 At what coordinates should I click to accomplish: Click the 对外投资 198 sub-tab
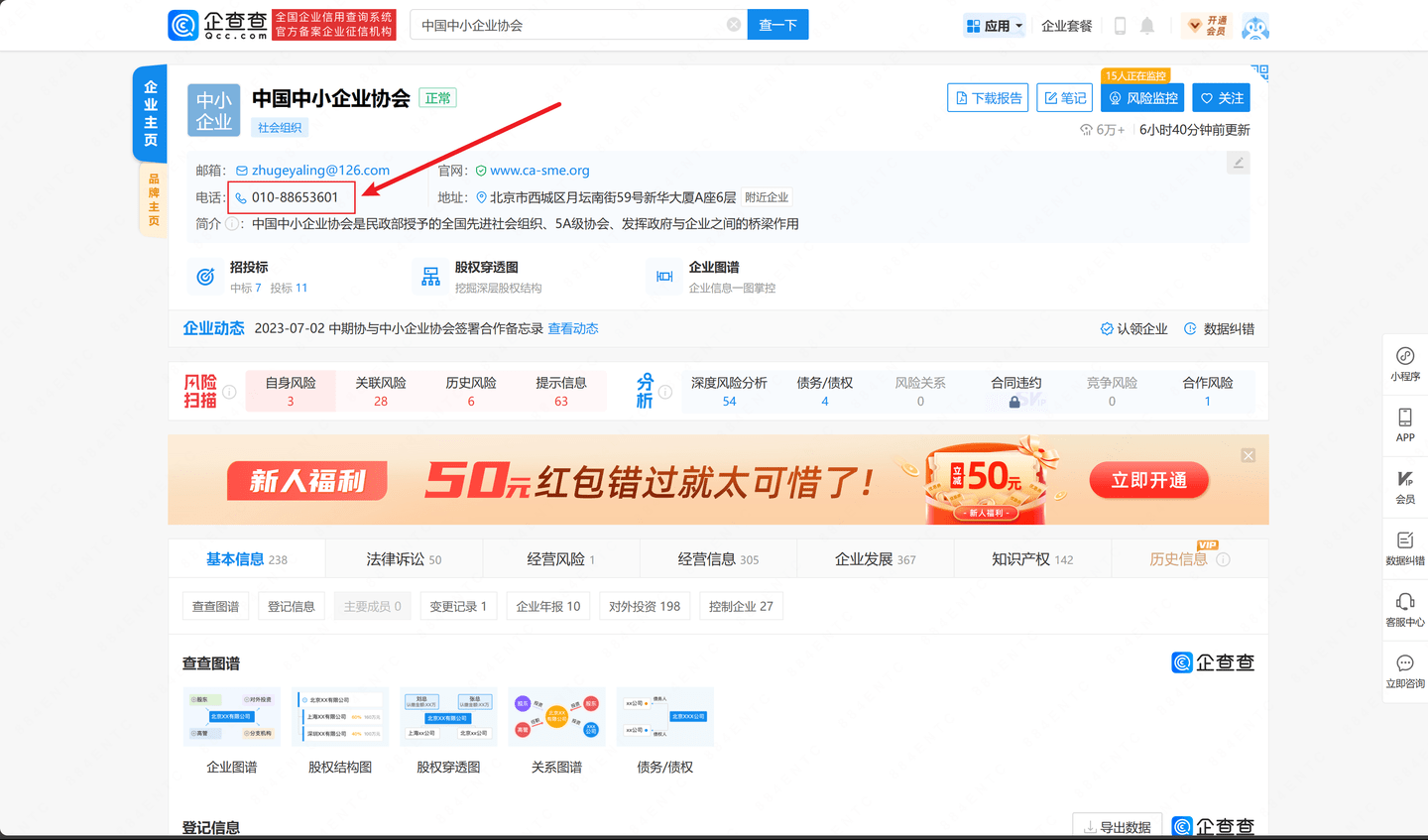click(645, 606)
